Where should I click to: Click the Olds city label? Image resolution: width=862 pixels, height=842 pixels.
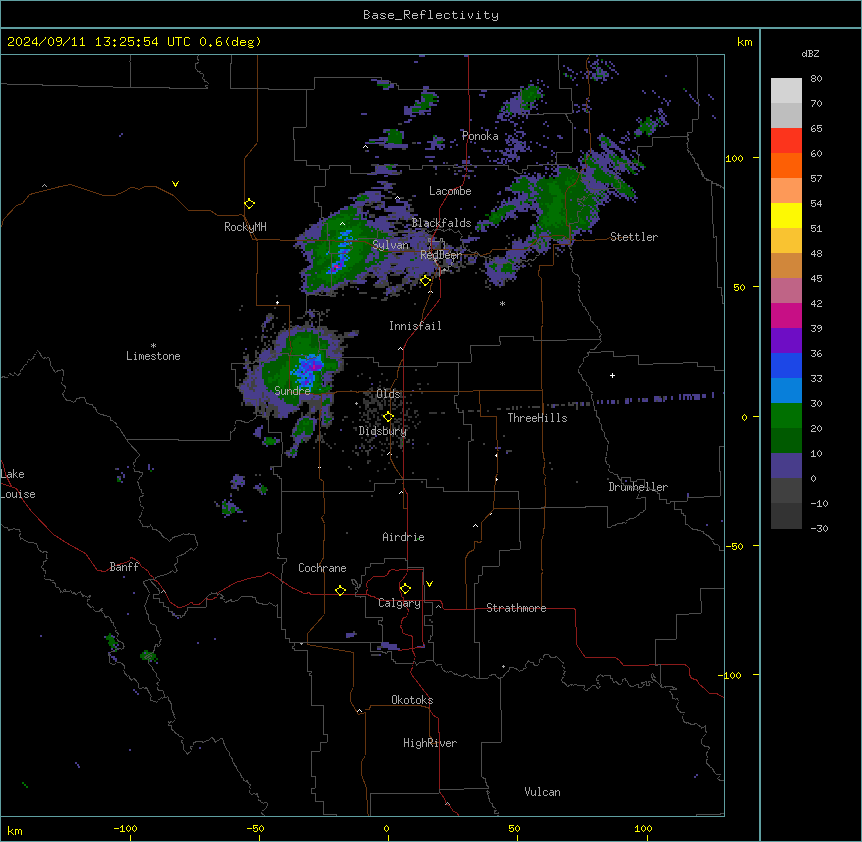(x=388, y=394)
